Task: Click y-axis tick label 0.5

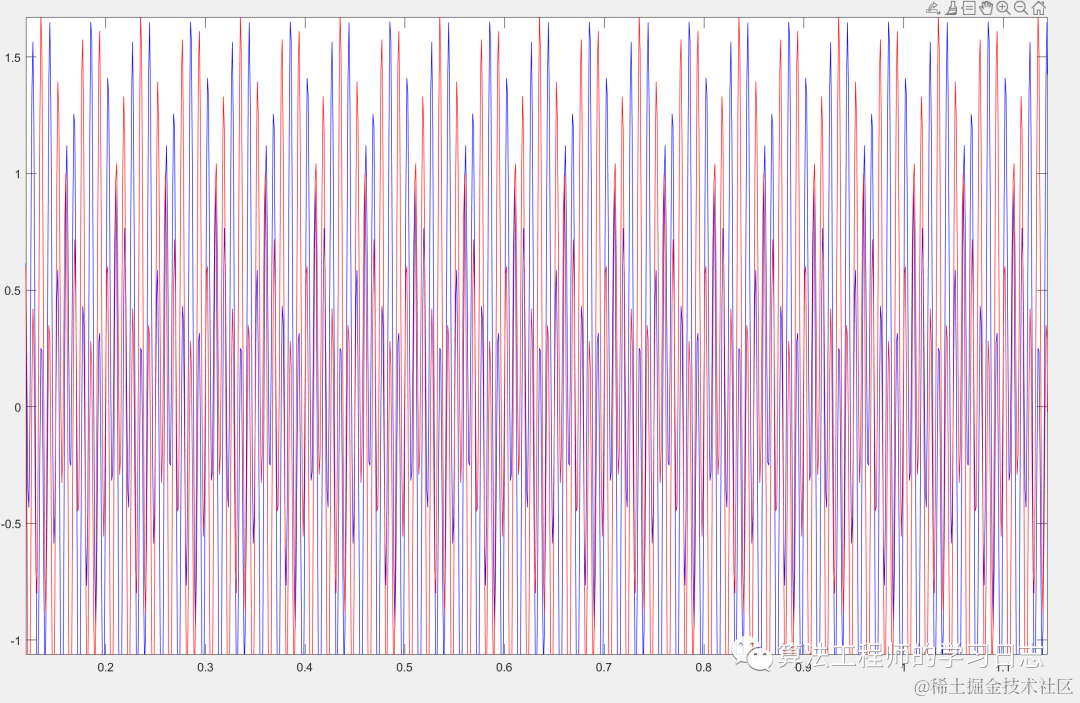Action: pyautogui.click(x=12, y=291)
